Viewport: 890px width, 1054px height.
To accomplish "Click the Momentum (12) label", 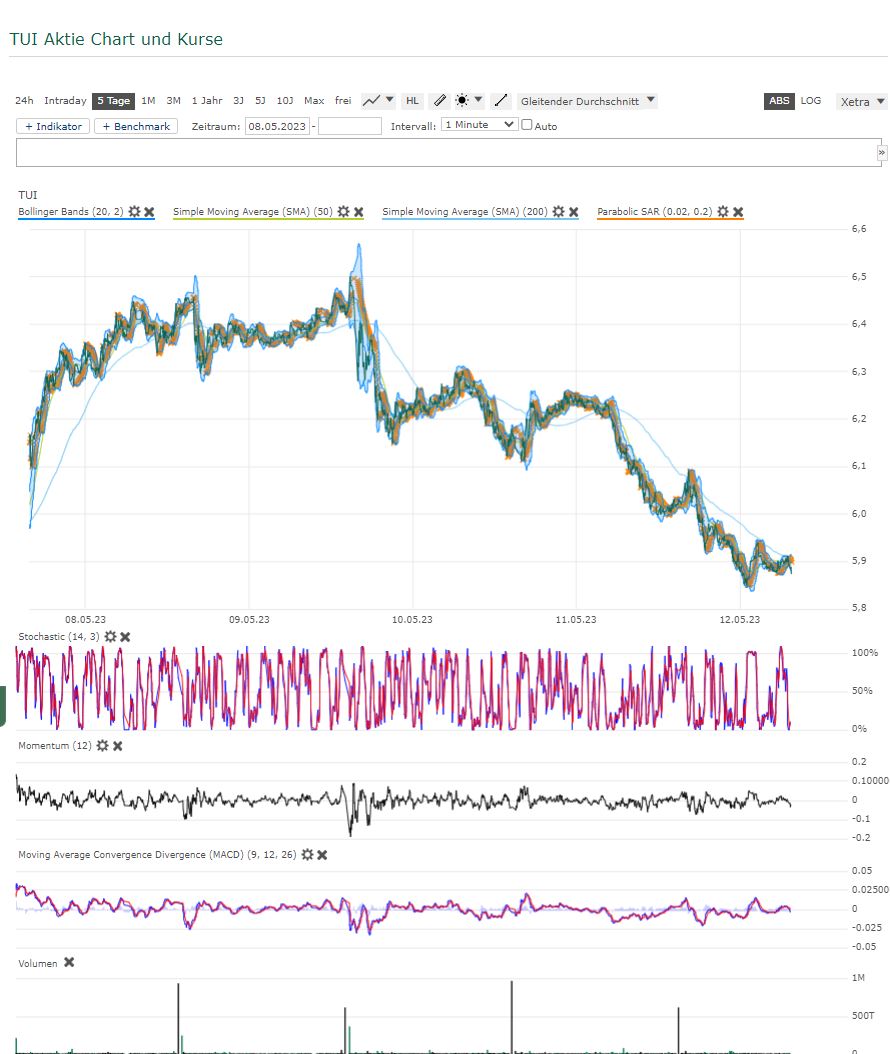I will (54, 745).
